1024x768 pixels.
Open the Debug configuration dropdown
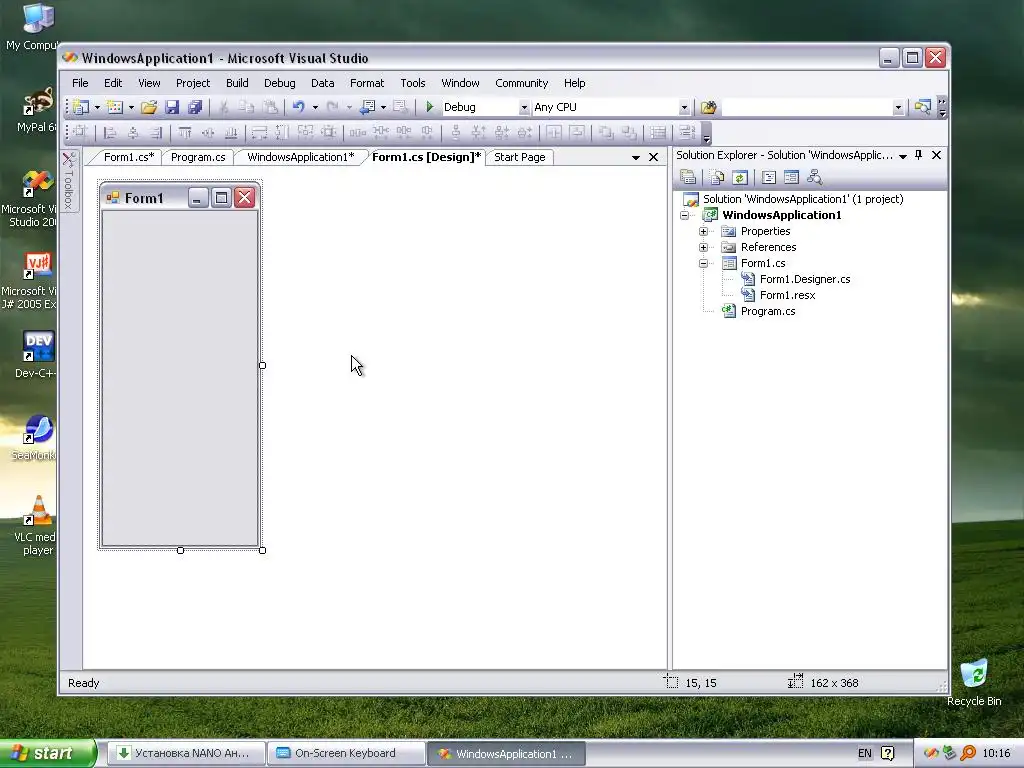coord(524,107)
